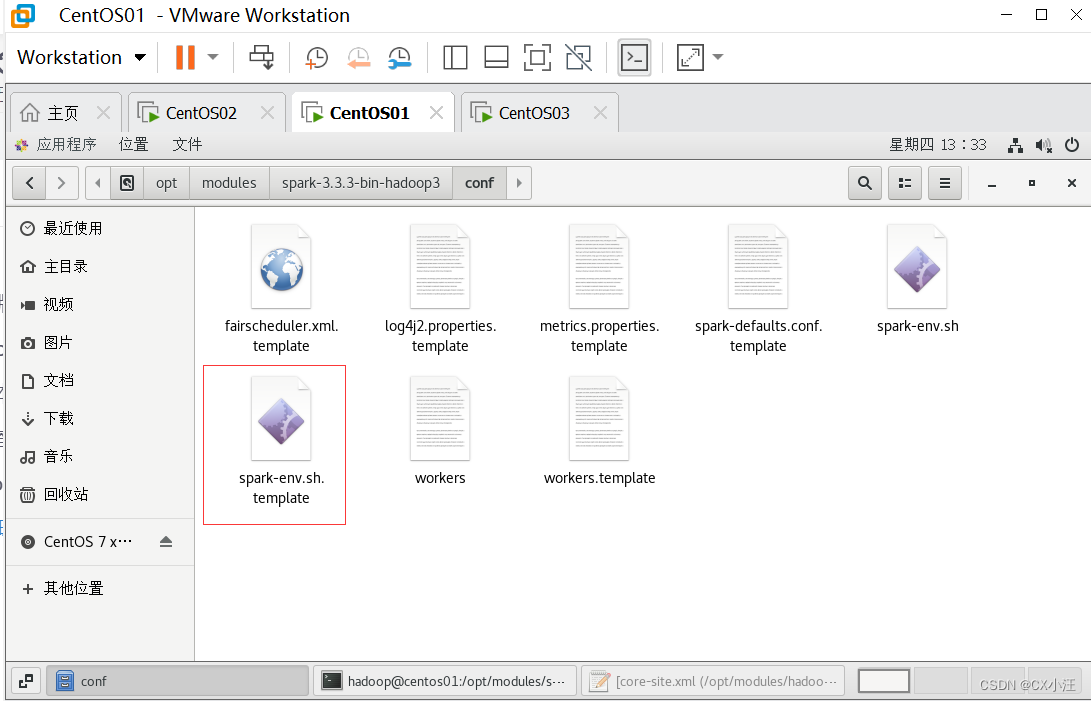Open 回收站 in sidebar
The height and width of the screenshot is (701, 1091).
100,494
